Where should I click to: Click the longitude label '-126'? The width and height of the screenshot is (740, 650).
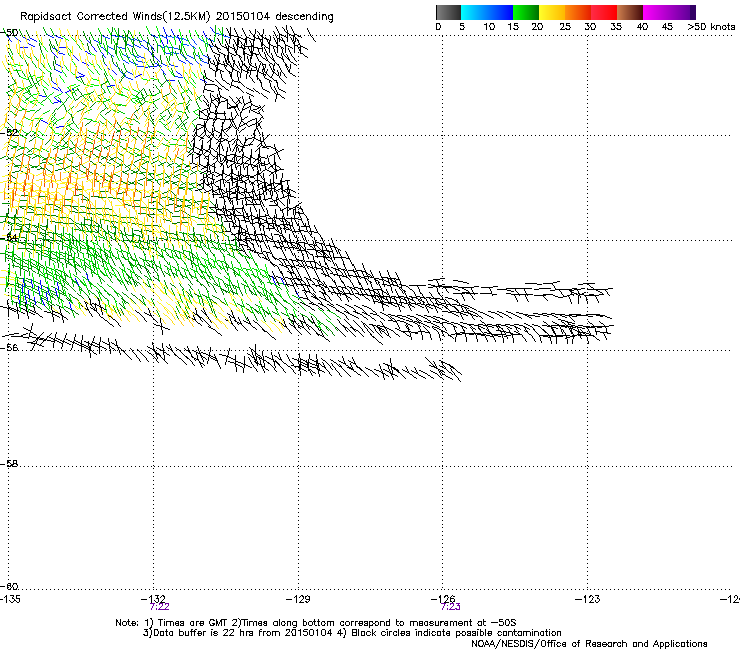point(443,599)
